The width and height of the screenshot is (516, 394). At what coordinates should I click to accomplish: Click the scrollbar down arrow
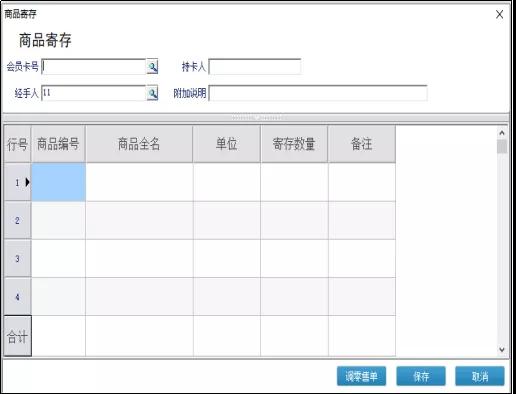click(502, 349)
